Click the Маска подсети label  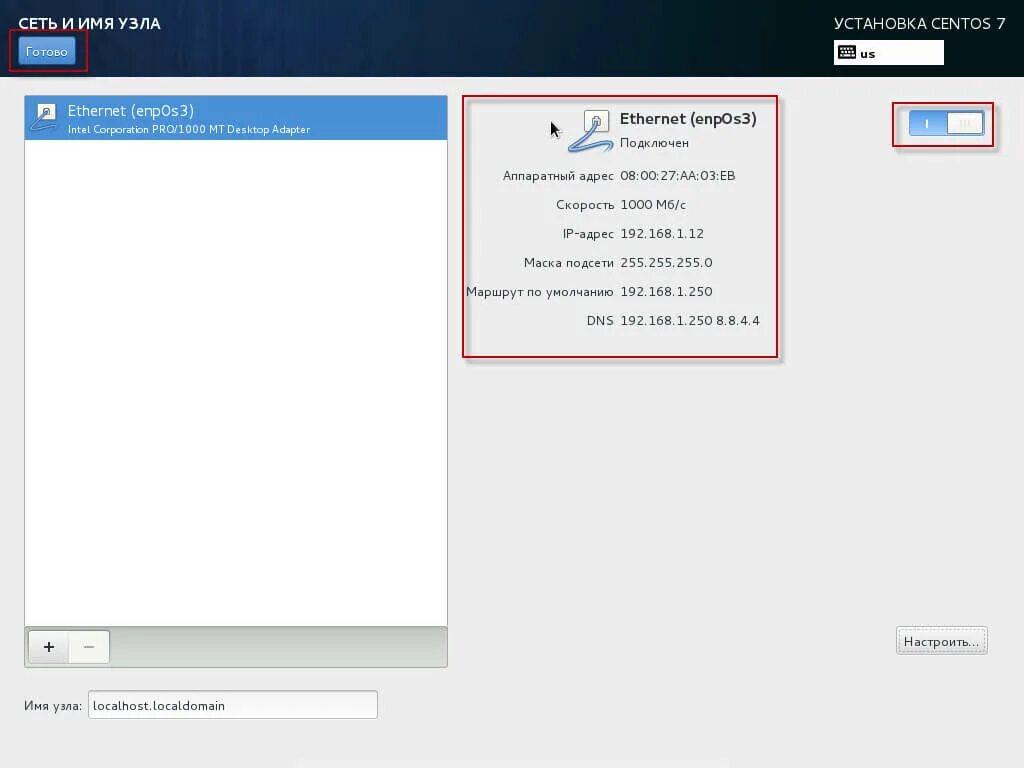coord(568,263)
